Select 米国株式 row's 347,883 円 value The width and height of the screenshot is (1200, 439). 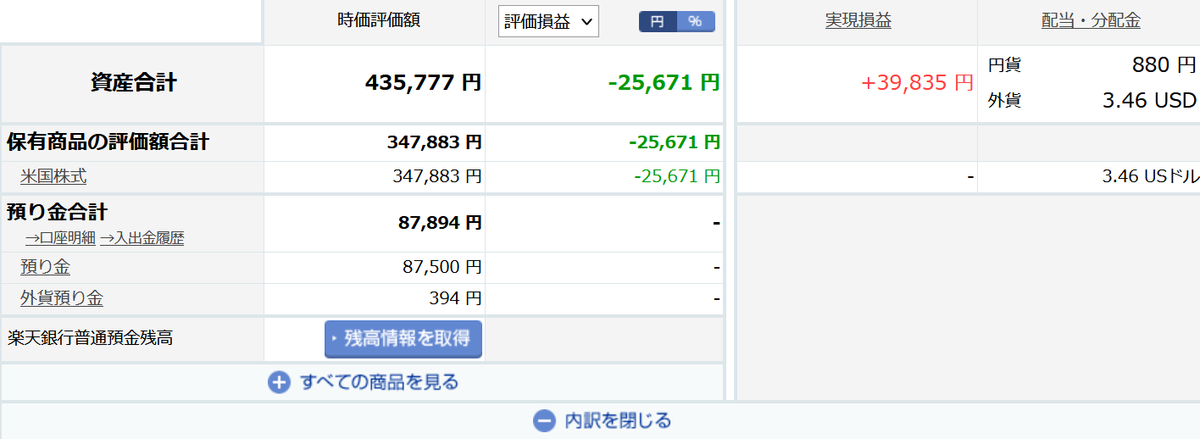point(437,177)
